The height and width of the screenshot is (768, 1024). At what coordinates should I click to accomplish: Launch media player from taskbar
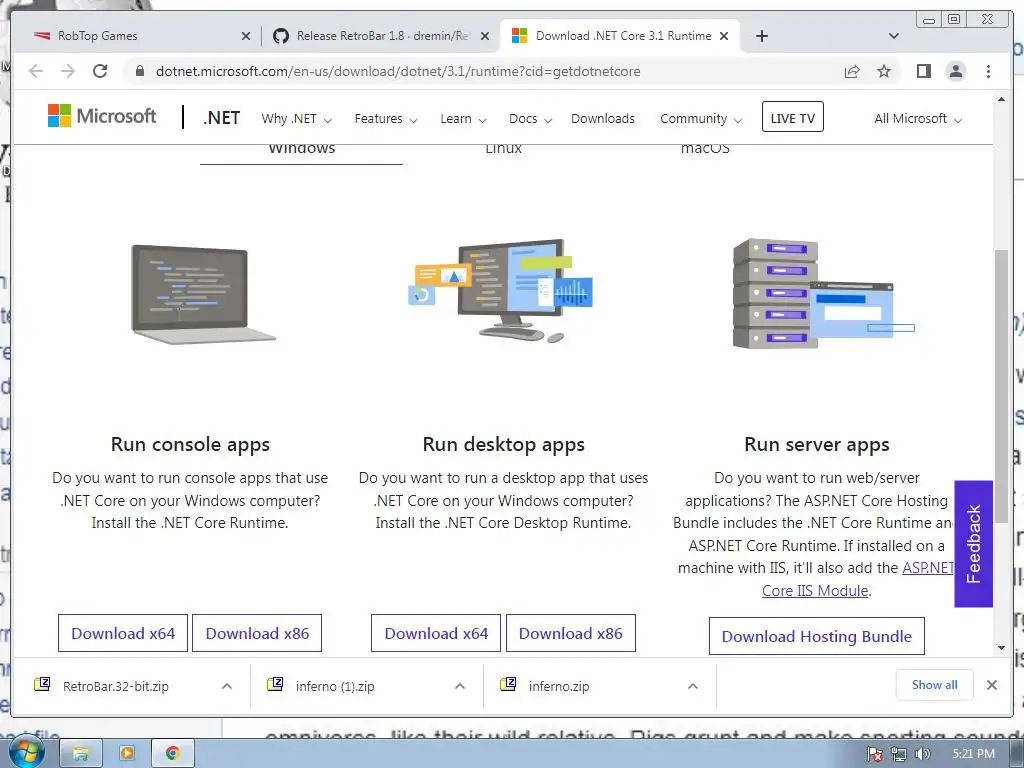(x=127, y=754)
